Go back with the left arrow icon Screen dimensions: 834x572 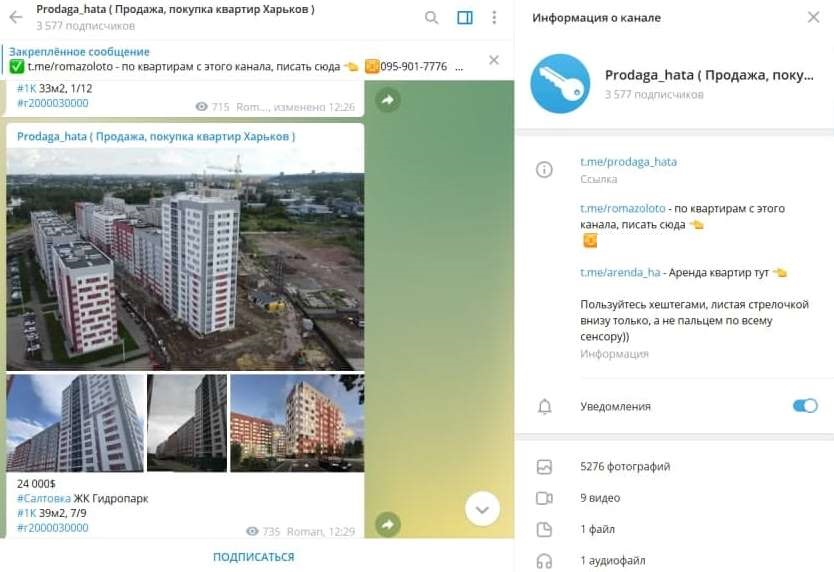click(16, 17)
